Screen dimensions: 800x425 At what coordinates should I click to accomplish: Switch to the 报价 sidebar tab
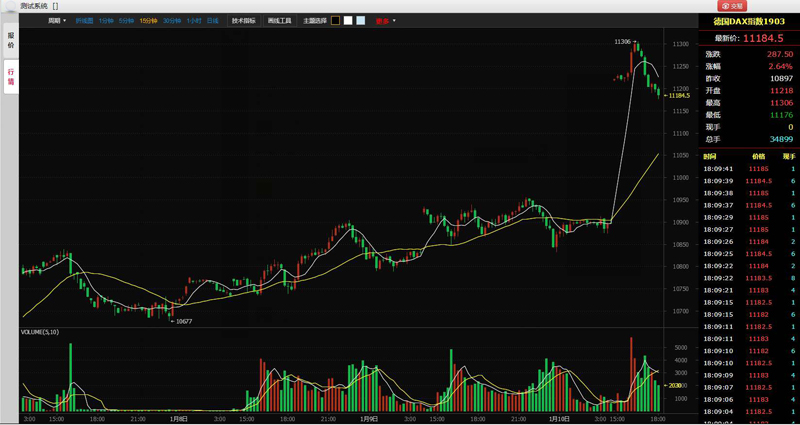click(11, 41)
